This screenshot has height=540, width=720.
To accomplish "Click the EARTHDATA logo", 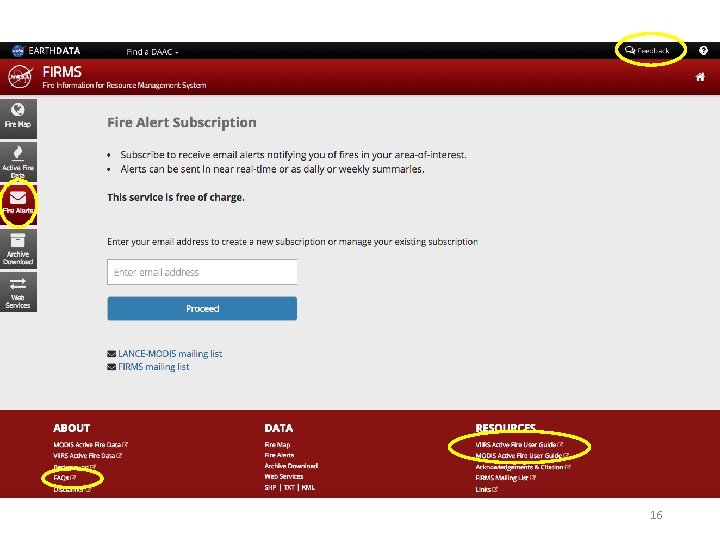I will click(x=46, y=51).
